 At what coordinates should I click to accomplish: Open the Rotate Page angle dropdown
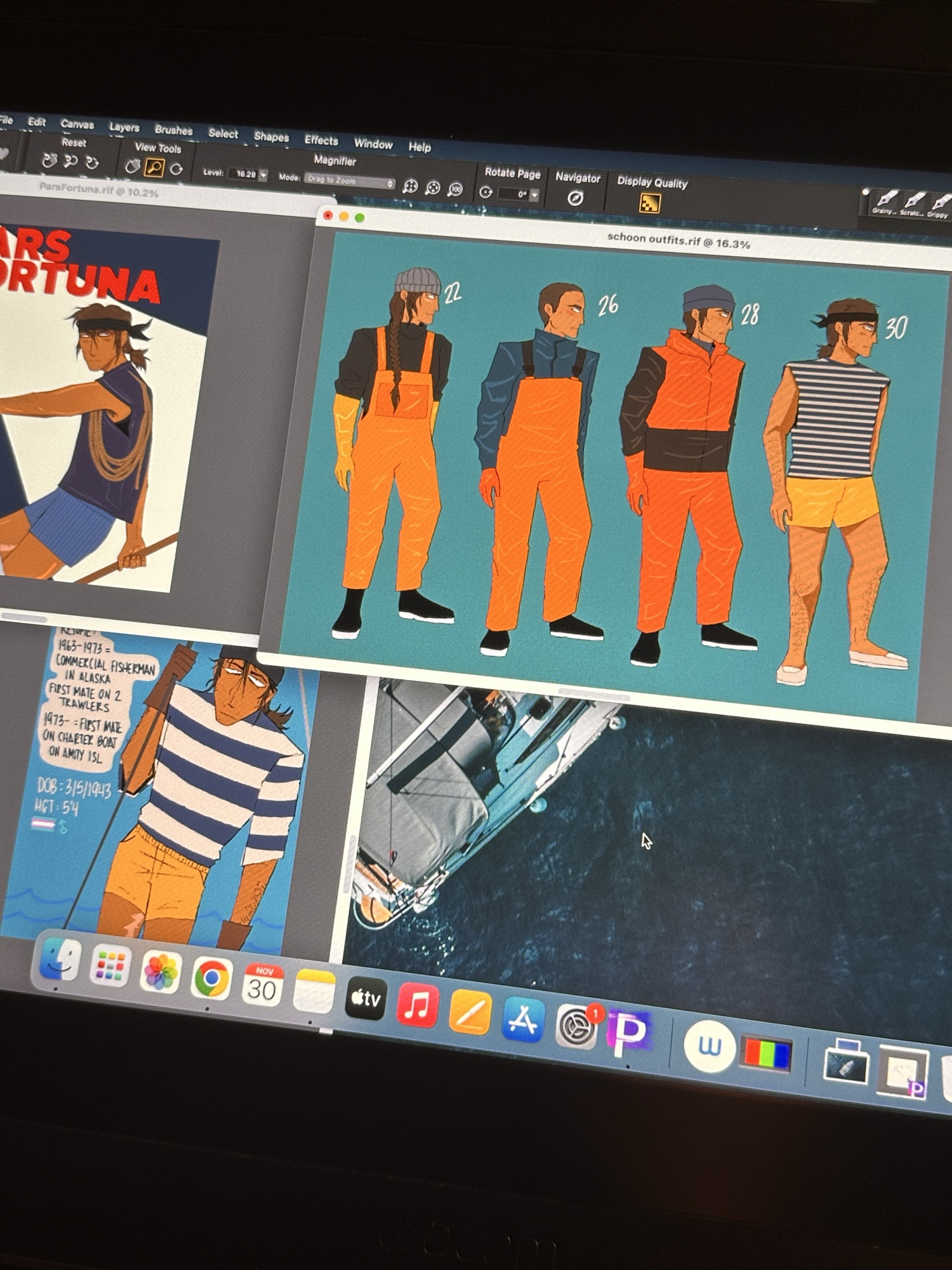point(534,195)
